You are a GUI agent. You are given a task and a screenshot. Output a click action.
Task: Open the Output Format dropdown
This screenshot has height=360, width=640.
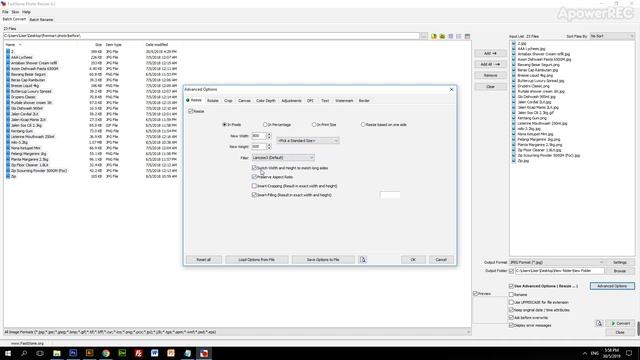click(557, 262)
